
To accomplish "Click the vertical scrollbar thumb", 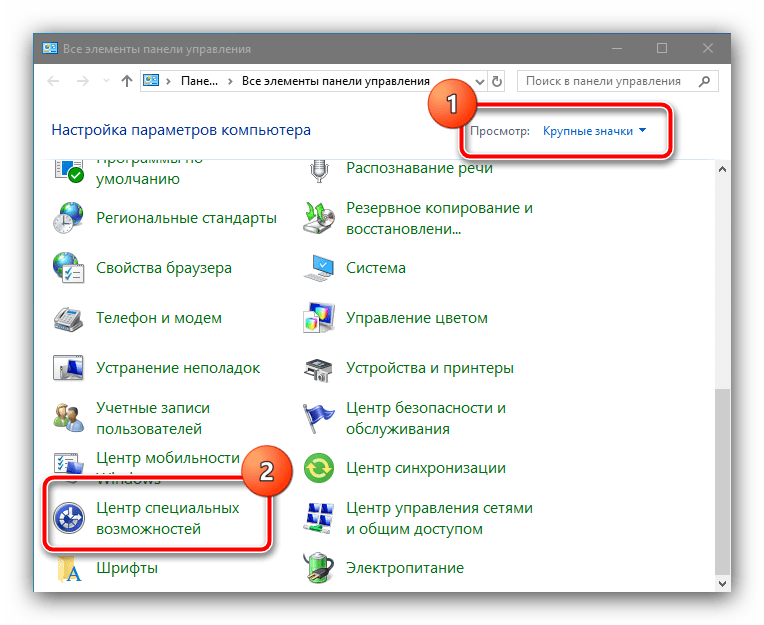I will pos(722,481).
